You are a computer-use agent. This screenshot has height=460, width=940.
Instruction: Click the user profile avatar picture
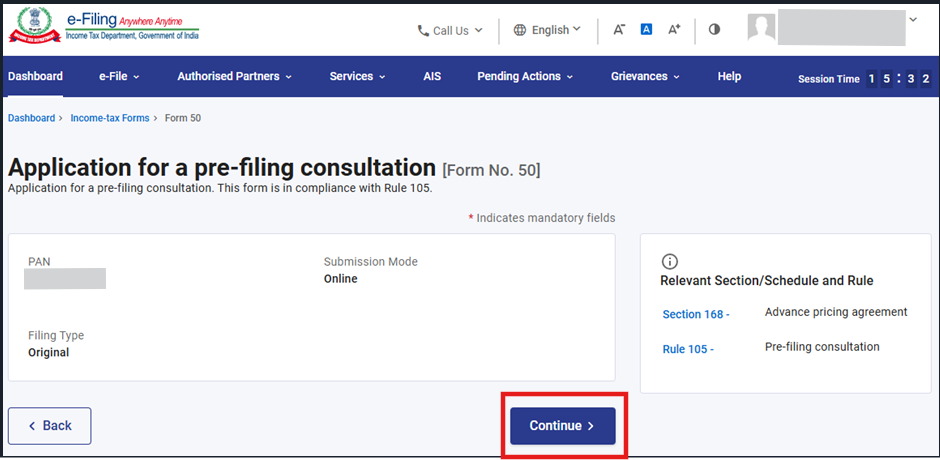coord(761,28)
